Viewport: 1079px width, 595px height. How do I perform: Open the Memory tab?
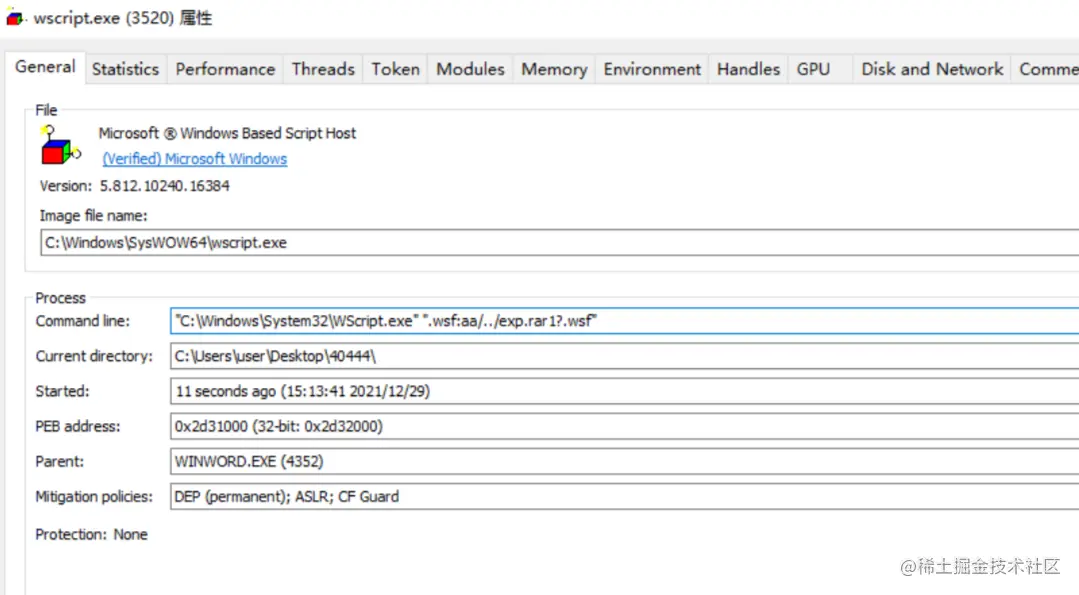point(554,69)
